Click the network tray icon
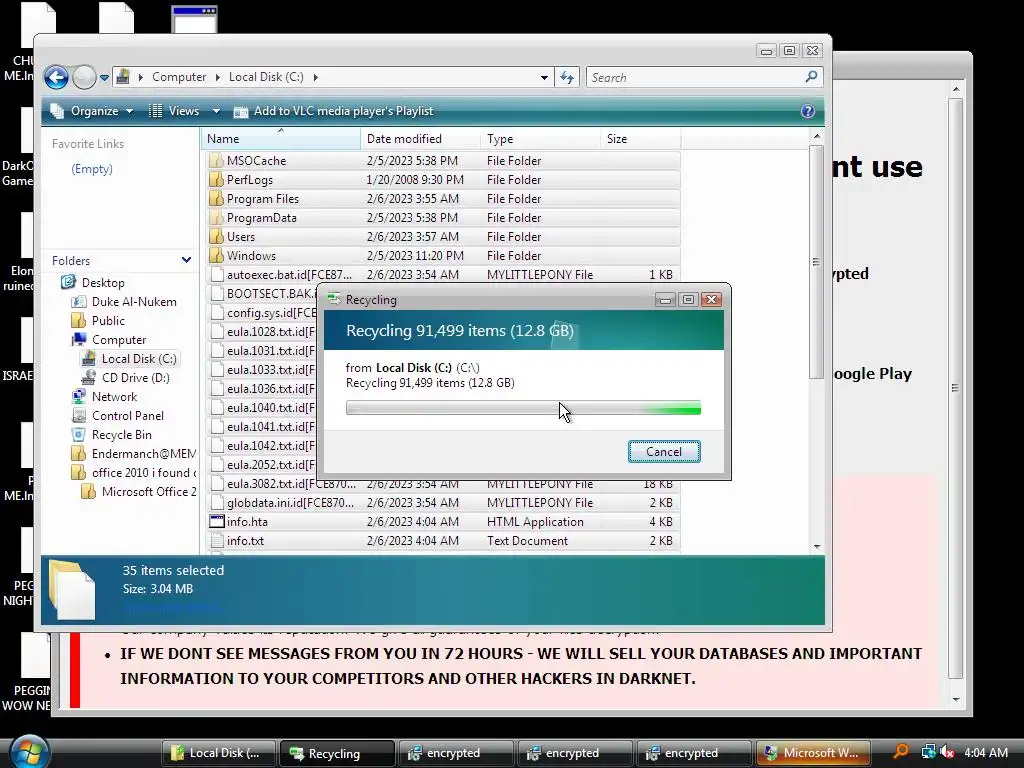This screenshot has height=768, width=1024. tap(929, 752)
